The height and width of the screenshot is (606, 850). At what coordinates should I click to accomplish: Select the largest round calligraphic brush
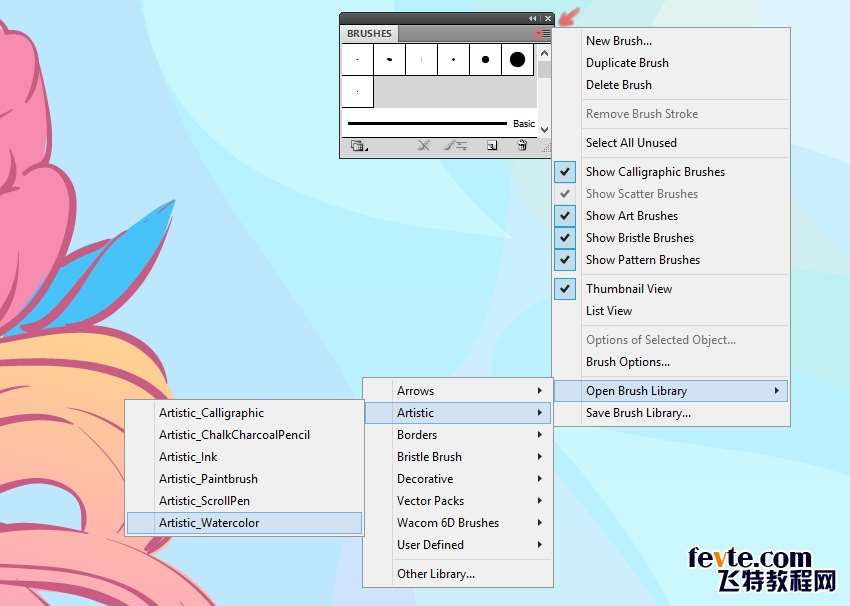click(517, 60)
